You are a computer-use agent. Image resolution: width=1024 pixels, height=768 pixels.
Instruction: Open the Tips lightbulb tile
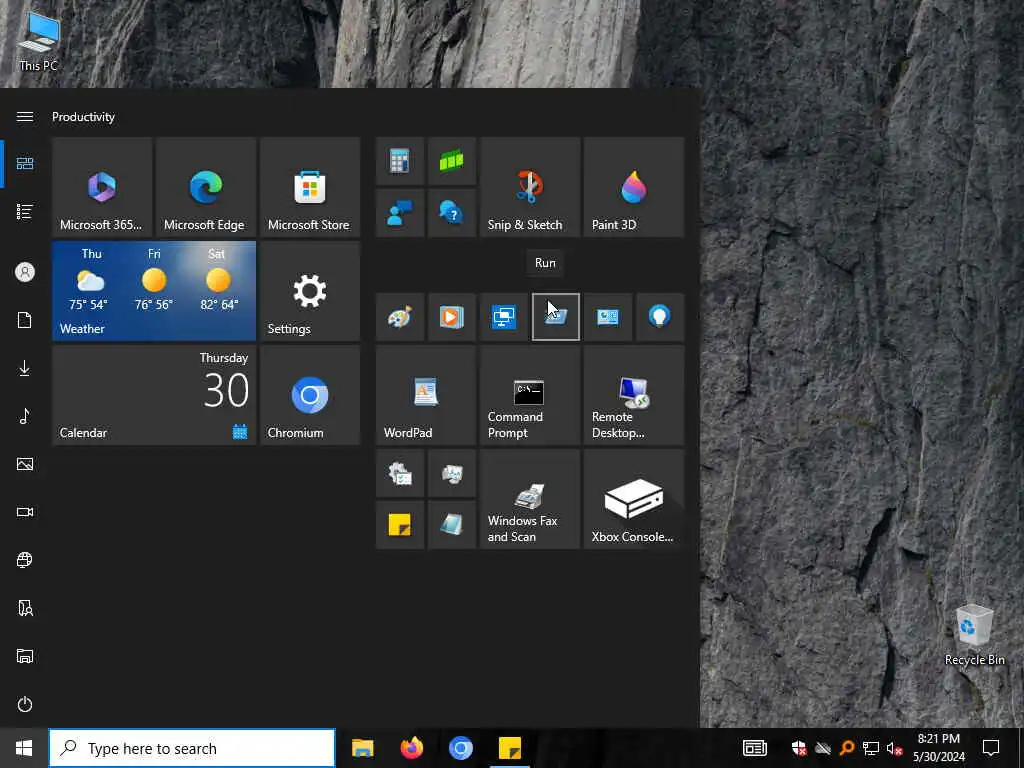pos(660,317)
